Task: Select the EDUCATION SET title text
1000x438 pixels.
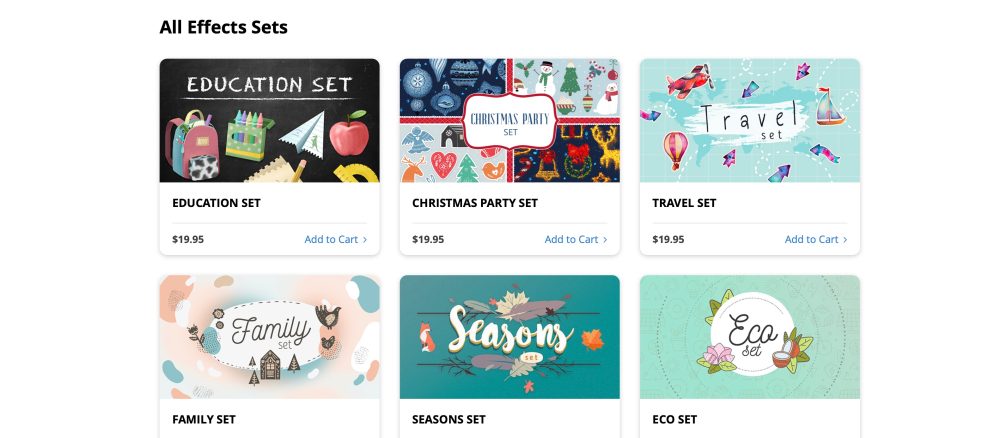Action: [x=216, y=203]
